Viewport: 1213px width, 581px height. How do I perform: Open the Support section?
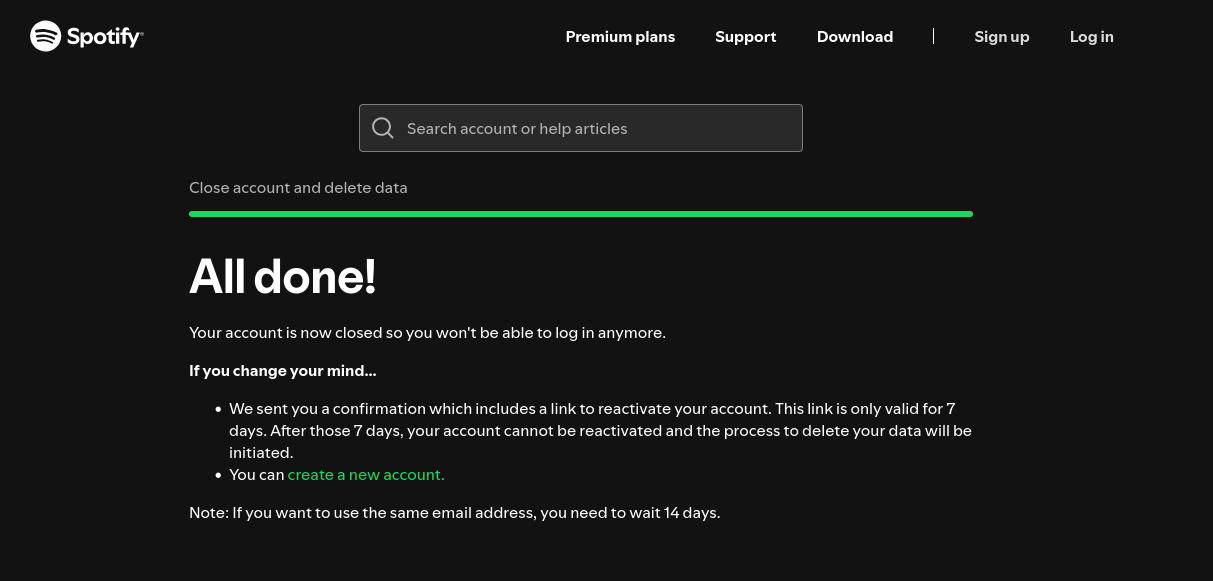click(745, 36)
